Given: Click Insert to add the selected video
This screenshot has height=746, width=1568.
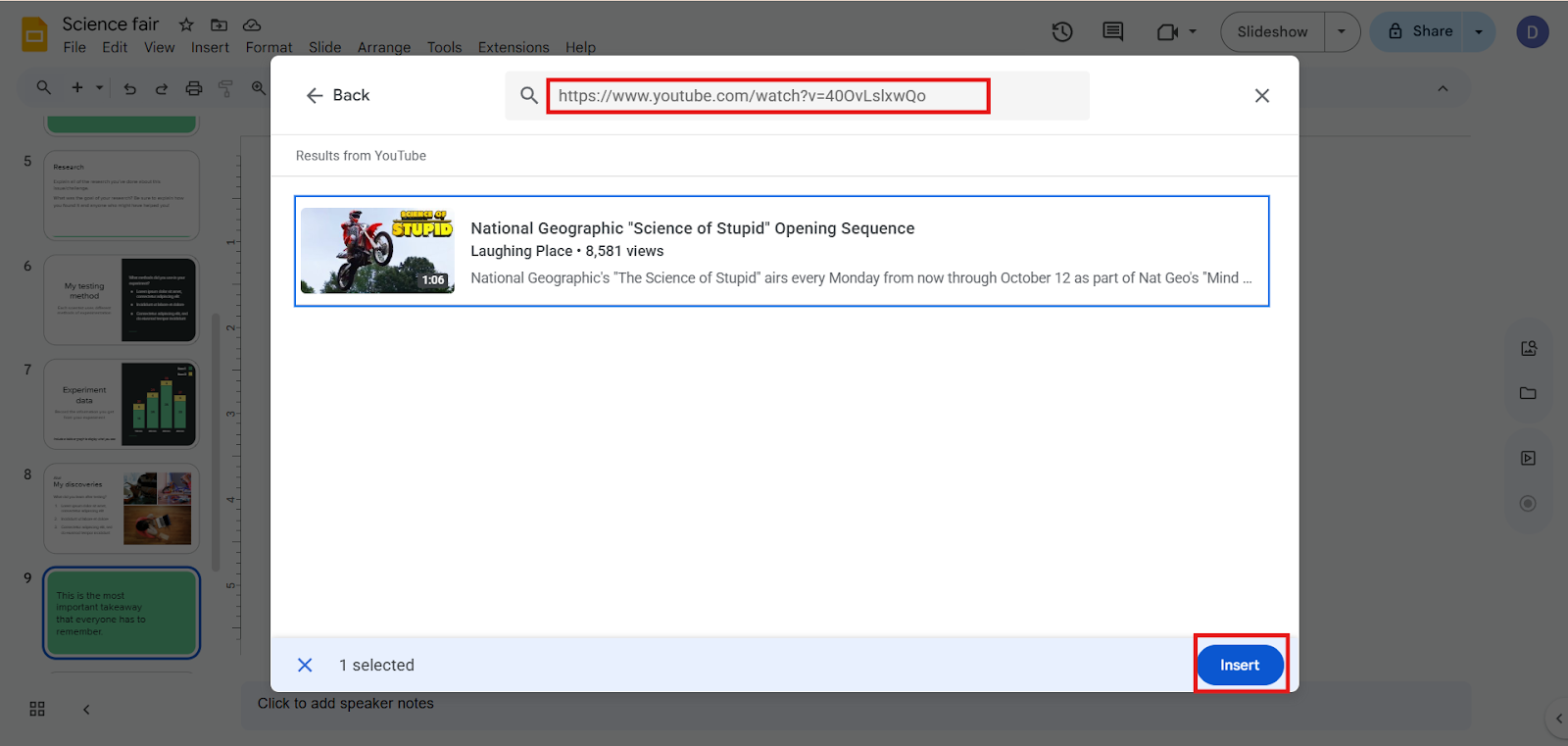Looking at the screenshot, I should pos(1240,665).
